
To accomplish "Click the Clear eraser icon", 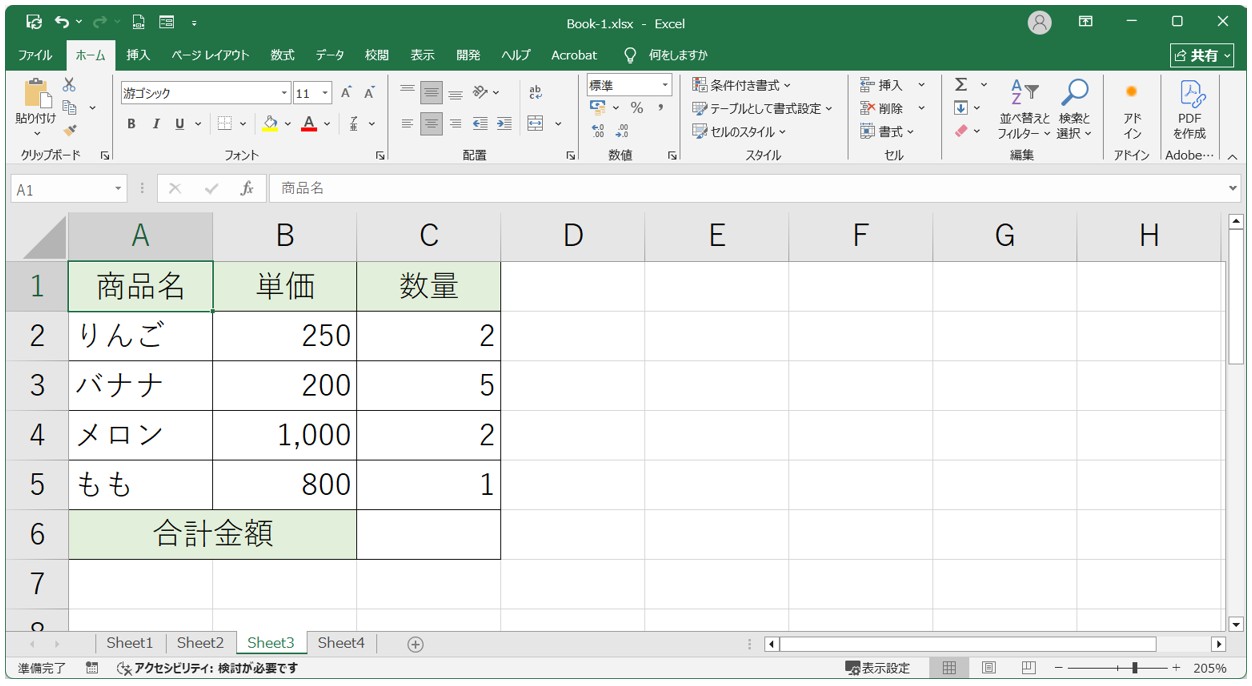I will click(x=961, y=131).
